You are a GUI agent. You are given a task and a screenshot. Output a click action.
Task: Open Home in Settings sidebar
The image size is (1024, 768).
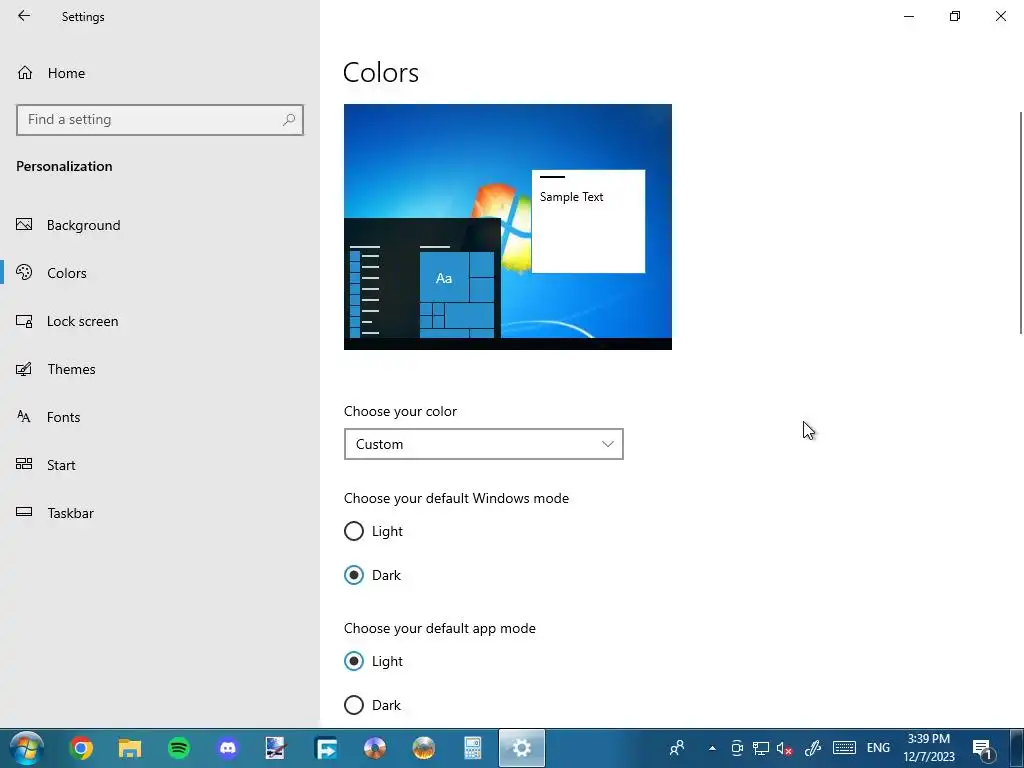point(52,73)
